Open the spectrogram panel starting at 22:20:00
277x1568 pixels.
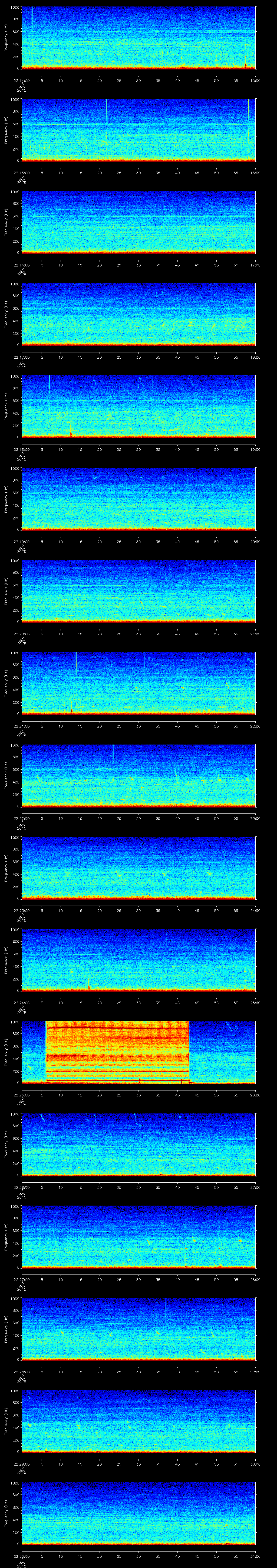pyautogui.click(x=138, y=591)
